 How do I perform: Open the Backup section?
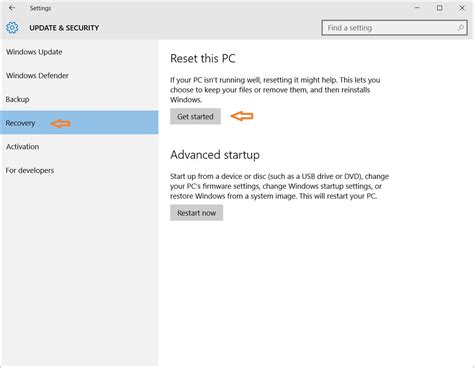79,99
